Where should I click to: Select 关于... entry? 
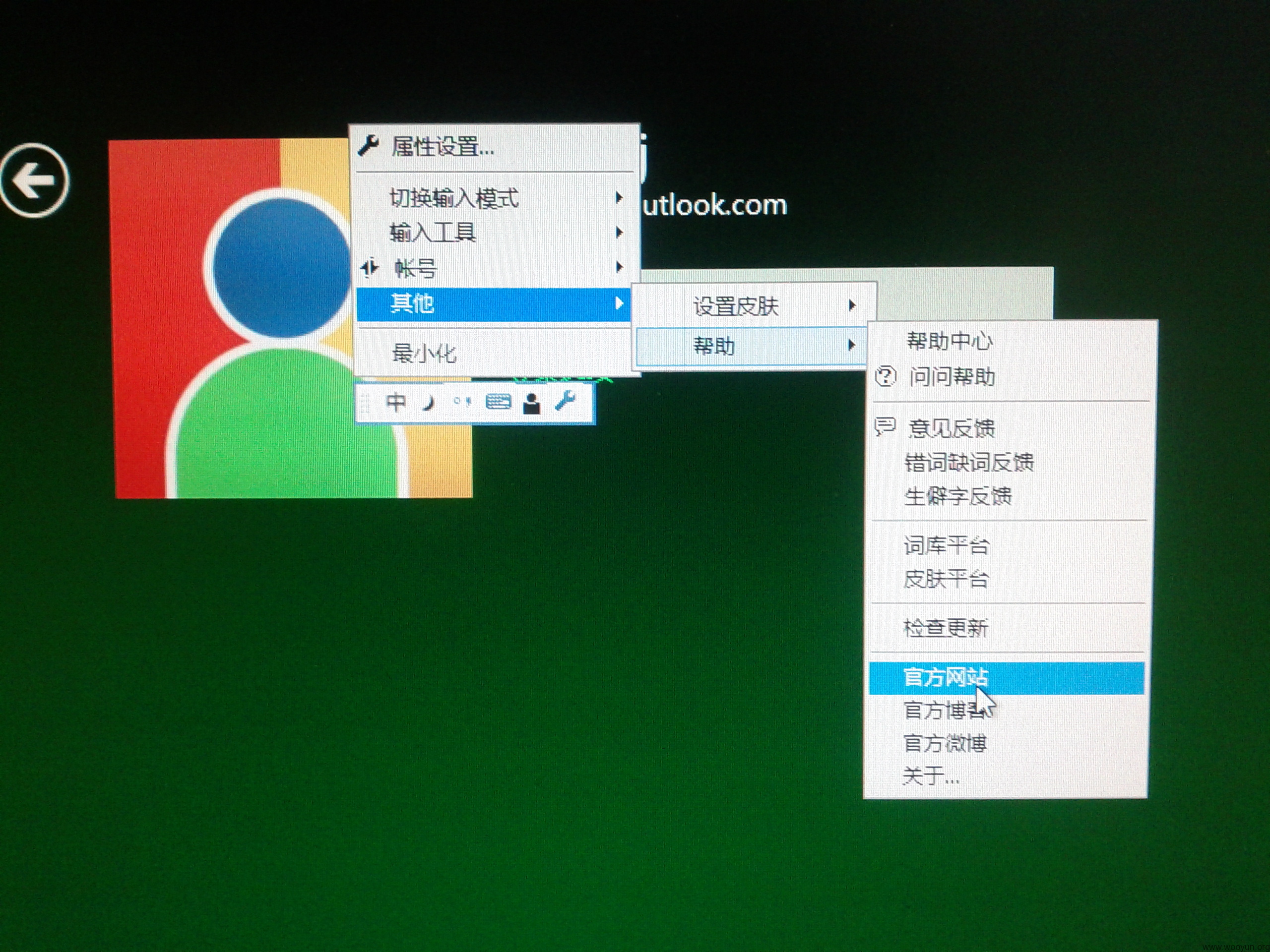(x=1007, y=776)
